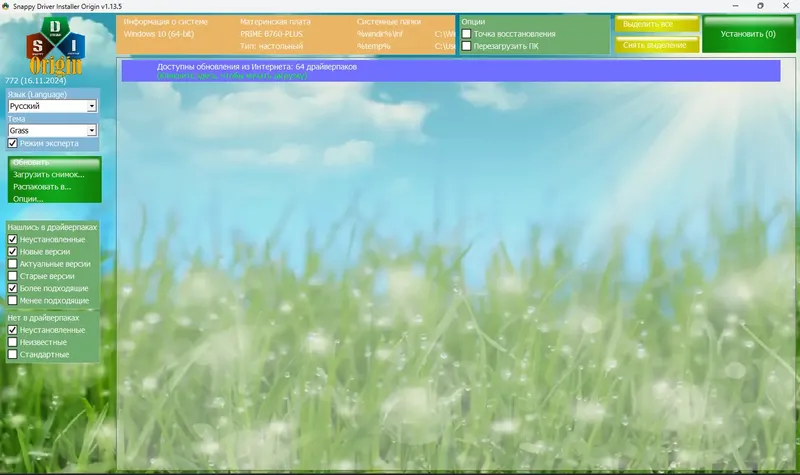Enable the Стандартные checkbox
This screenshot has height=475, width=800.
pyautogui.click(x=13, y=355)
